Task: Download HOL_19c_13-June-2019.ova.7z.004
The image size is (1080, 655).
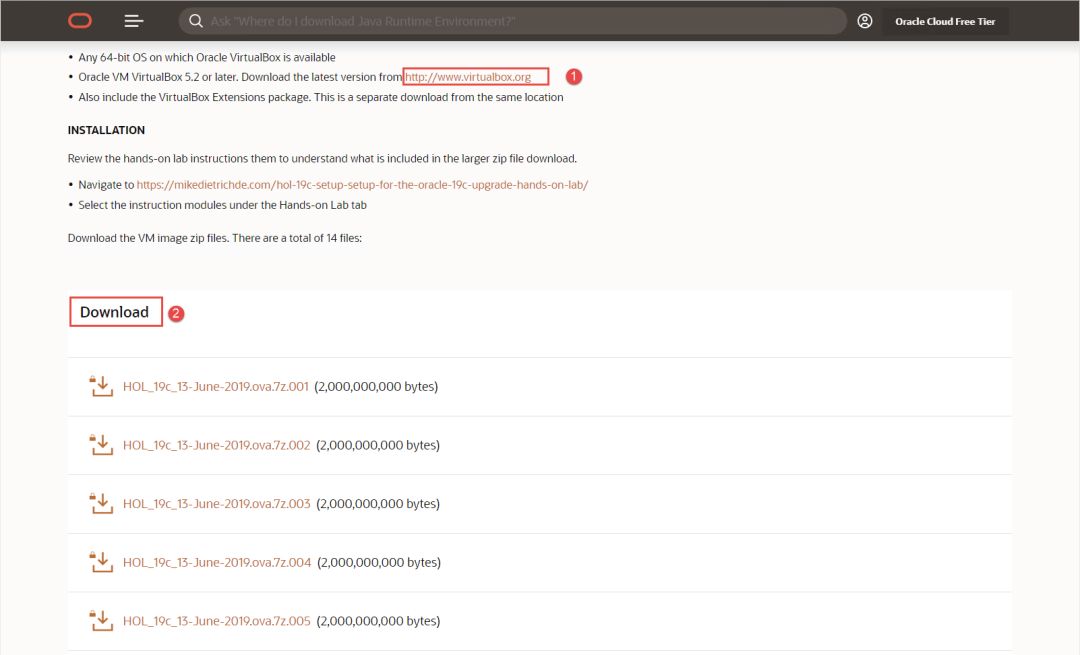Action: click(217, 562)
